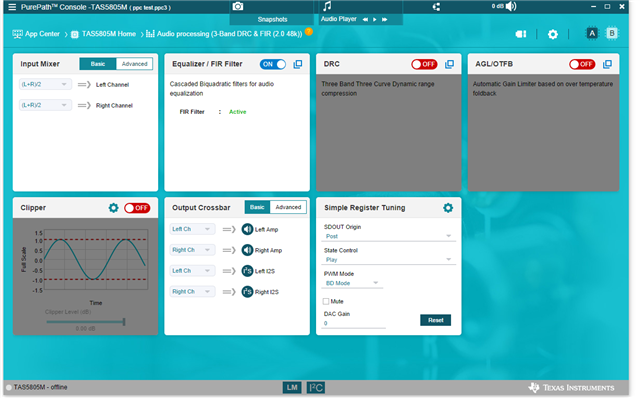
Task: Enable the AGL/OTFB switch
Action: [x=582, y=64]
